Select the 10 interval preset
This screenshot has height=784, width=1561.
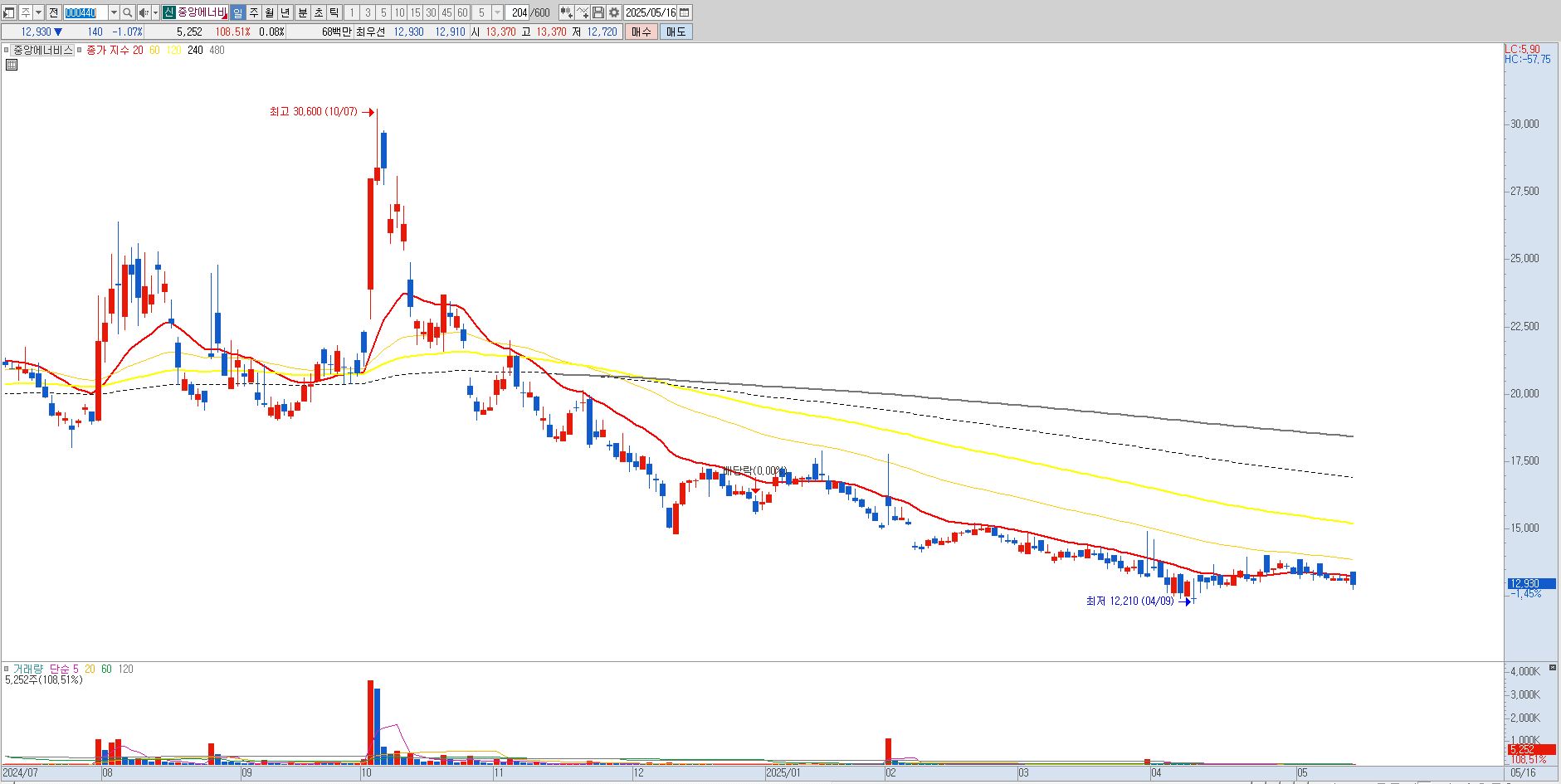point(399,12)
